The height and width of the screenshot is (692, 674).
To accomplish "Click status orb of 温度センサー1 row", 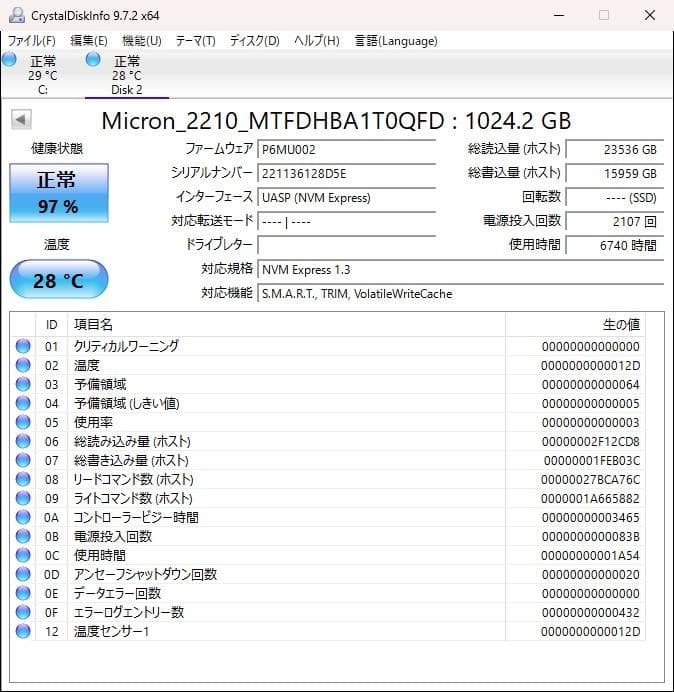I will click(x=23, y=631).
